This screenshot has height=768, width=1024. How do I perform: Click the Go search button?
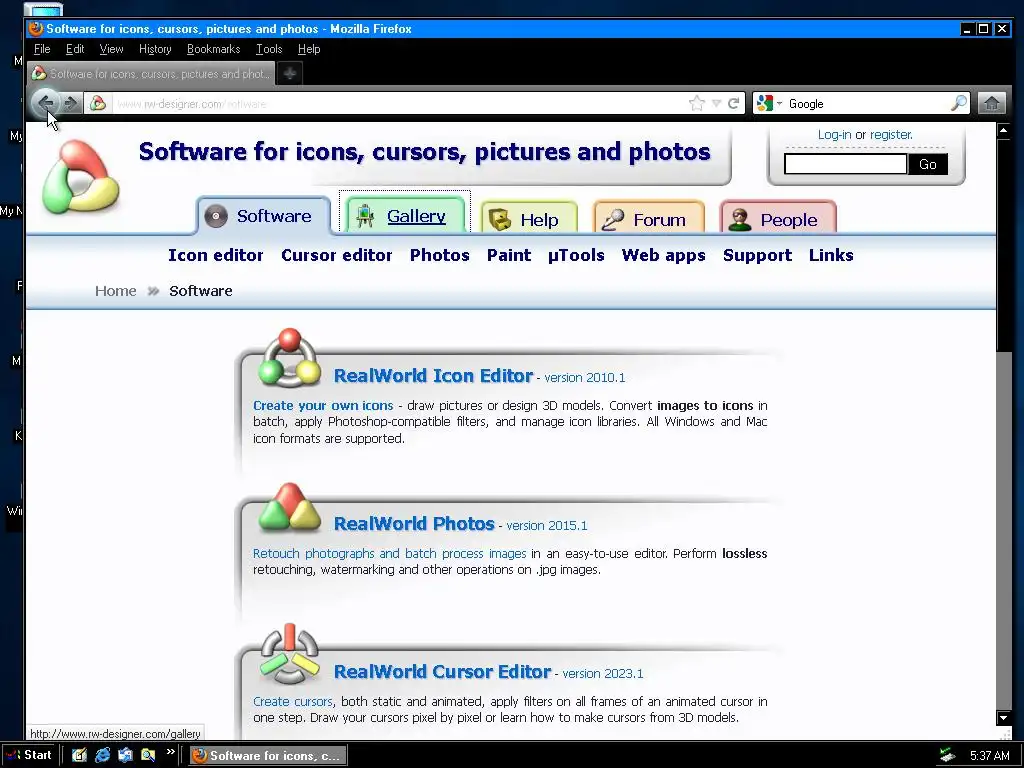point(927,164)
